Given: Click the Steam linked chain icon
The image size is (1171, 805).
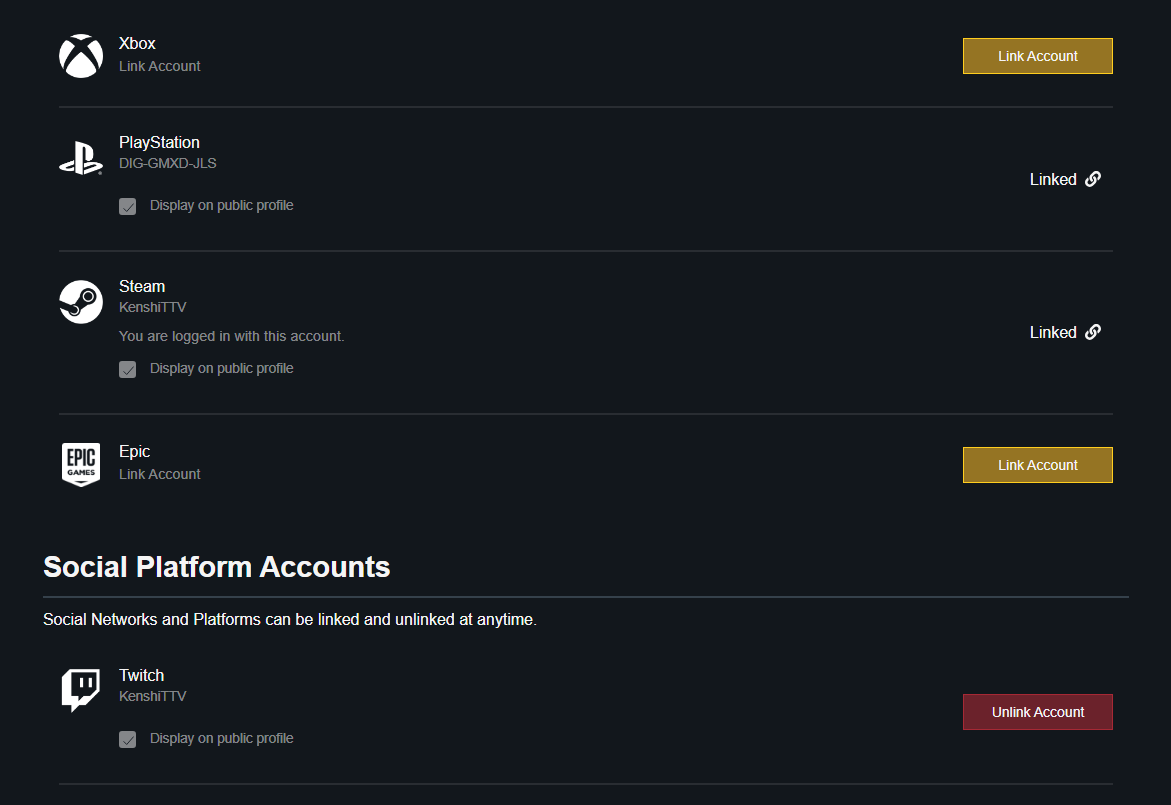Looking at the screenshot, I should pos(1093,332).
